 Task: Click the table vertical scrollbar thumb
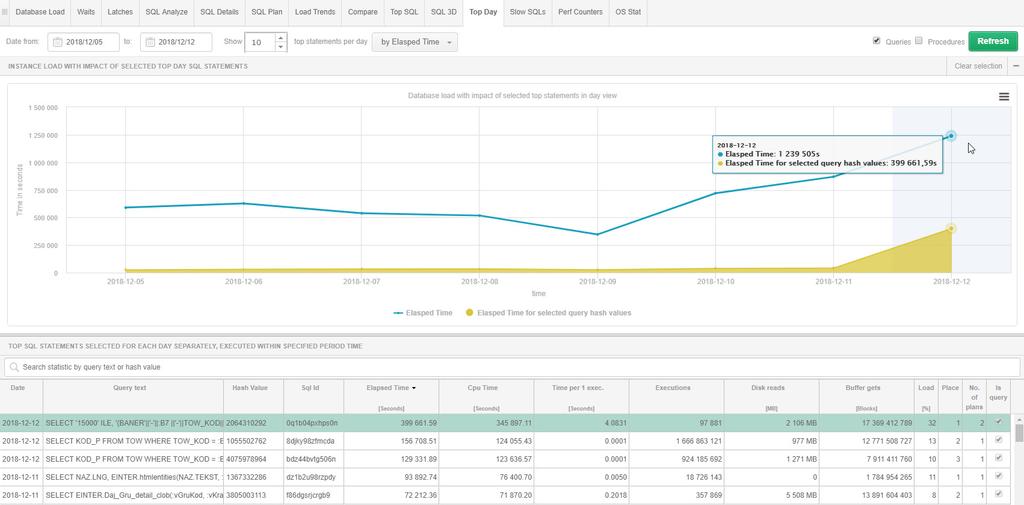tap(1018, 433)
